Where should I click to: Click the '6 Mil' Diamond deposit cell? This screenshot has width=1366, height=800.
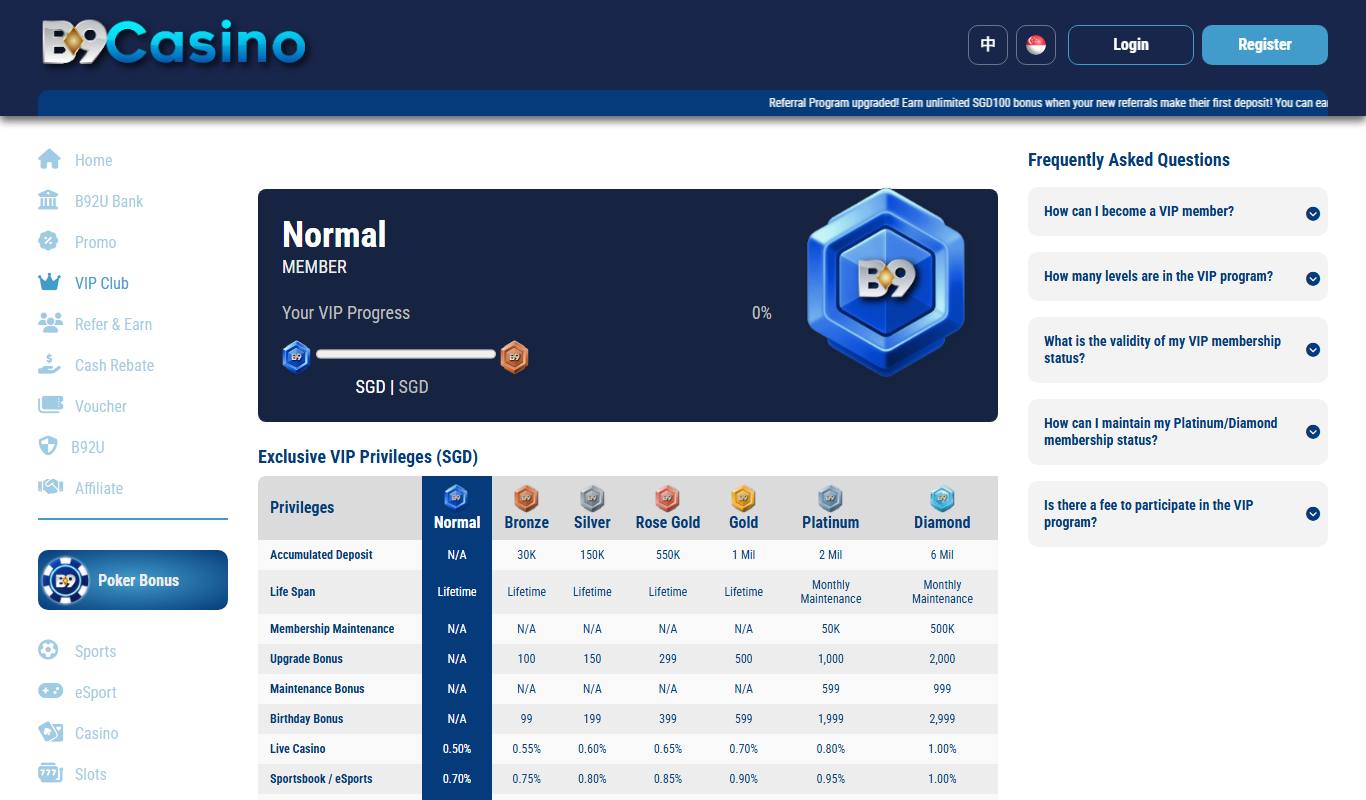pos(942,555)
